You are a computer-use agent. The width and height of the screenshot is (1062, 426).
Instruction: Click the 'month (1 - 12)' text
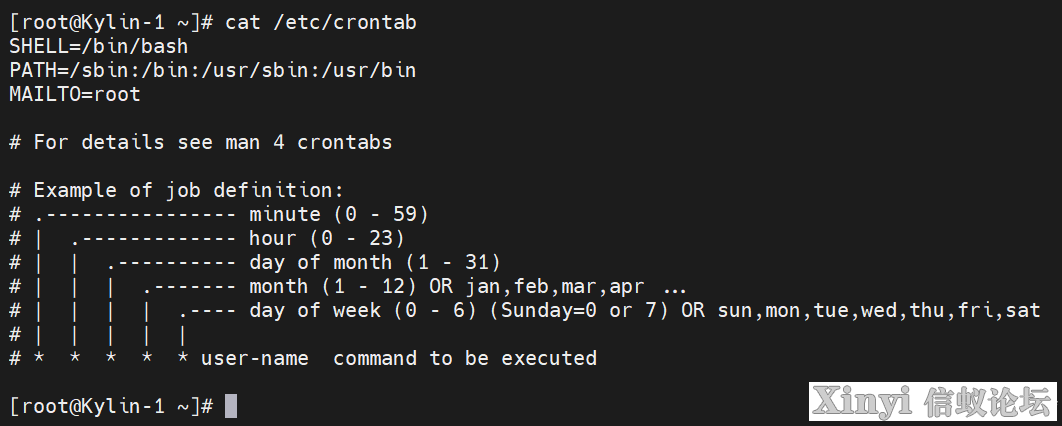tap(333, 286)
